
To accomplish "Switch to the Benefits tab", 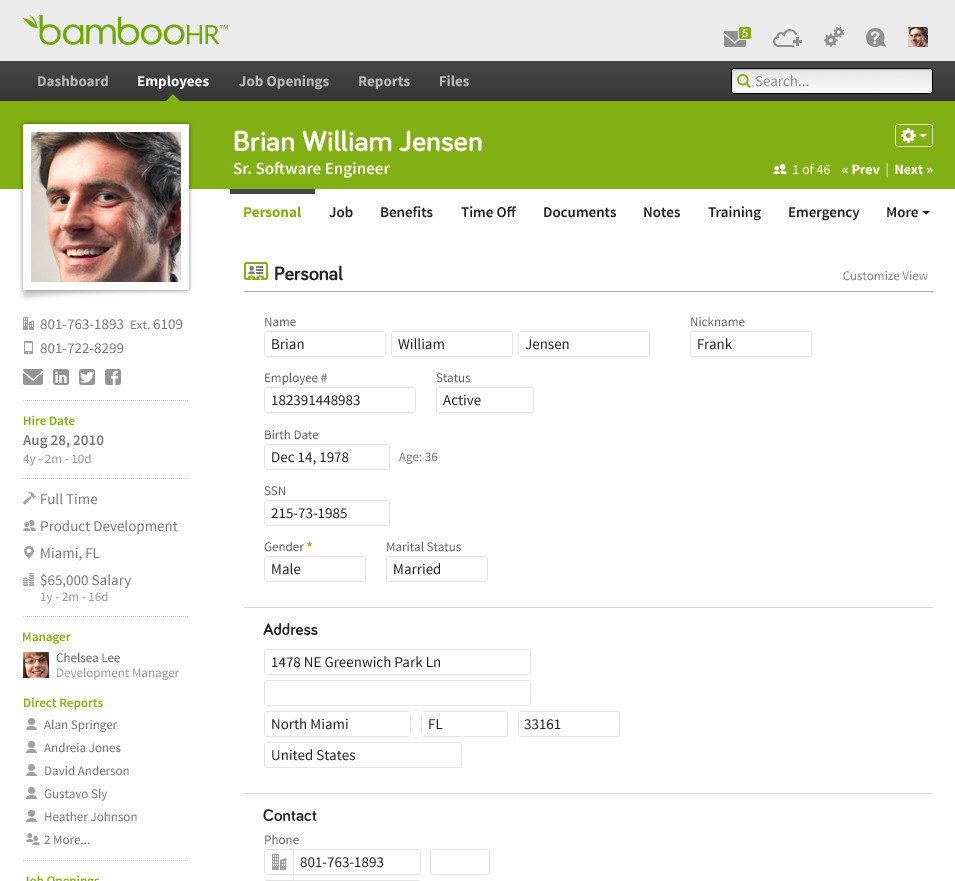I will coord(406,212).
